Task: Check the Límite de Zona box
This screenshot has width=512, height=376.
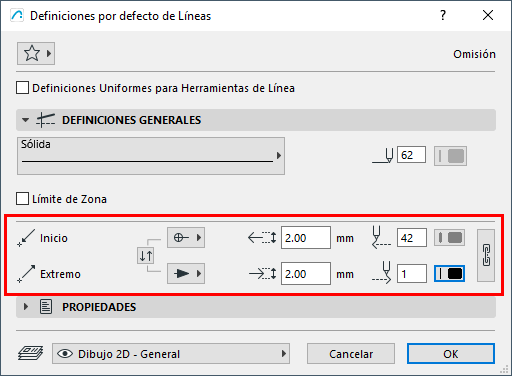Action: point(22,199)
